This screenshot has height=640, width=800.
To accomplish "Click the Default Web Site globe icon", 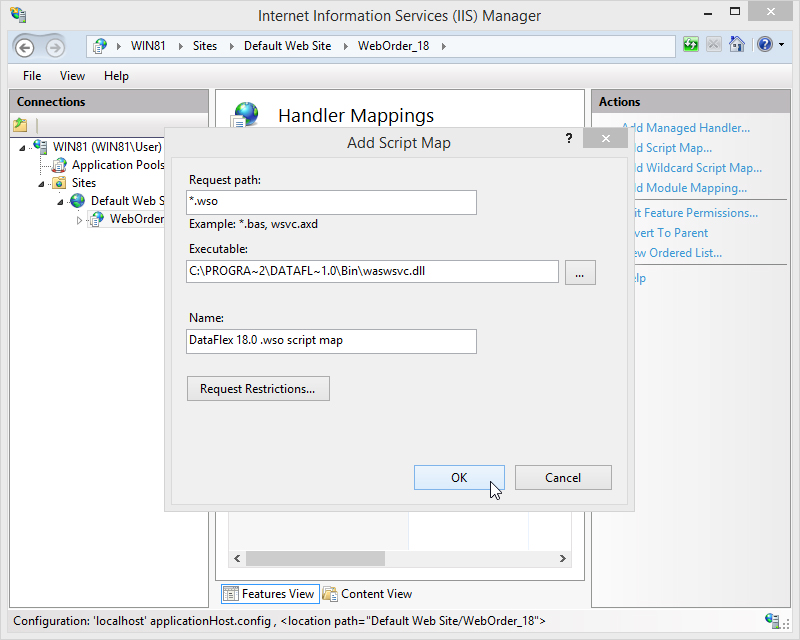I will tap(78, 201).
